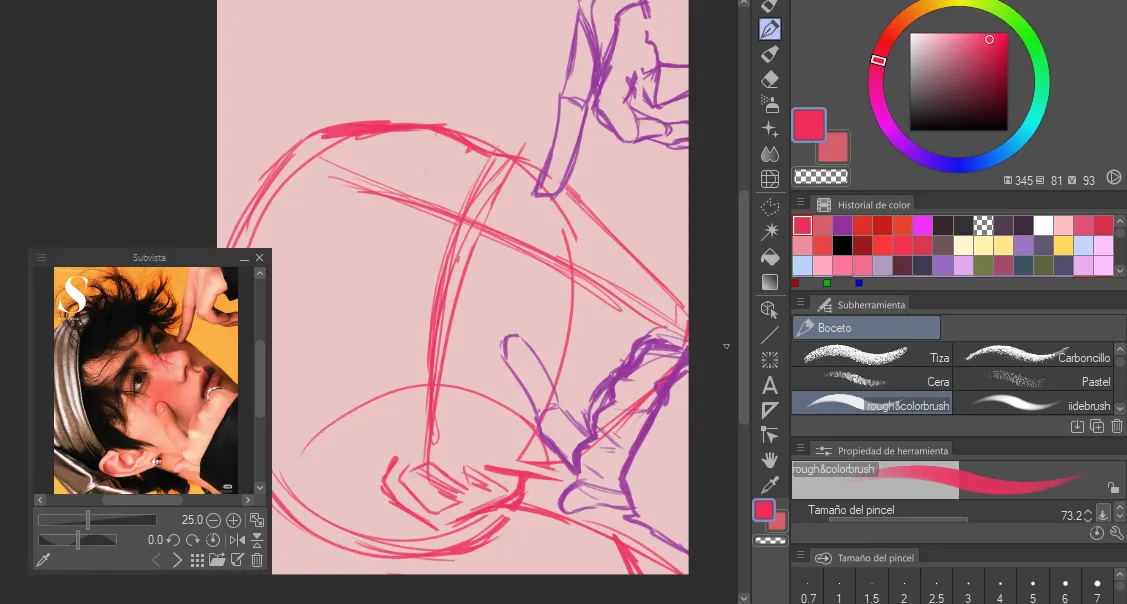Image resolution: width=1127 pixels, height=604 pixels.
Task: Select the Pen tool in the toolbar
Action: coord(770,29)
